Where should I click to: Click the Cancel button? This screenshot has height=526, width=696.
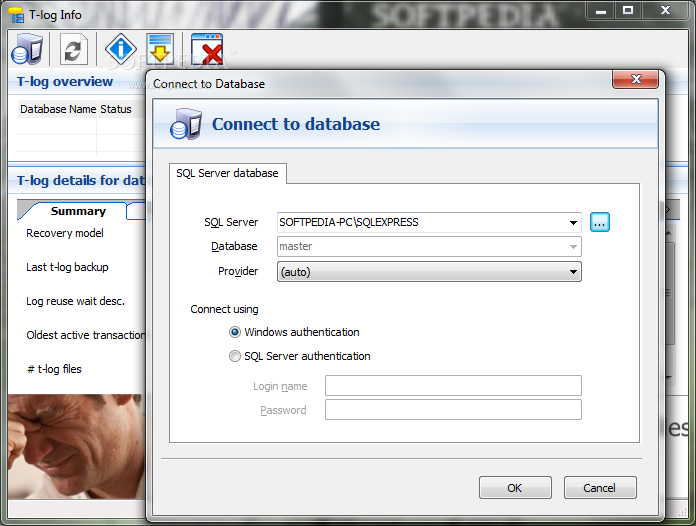click(600, 488)
